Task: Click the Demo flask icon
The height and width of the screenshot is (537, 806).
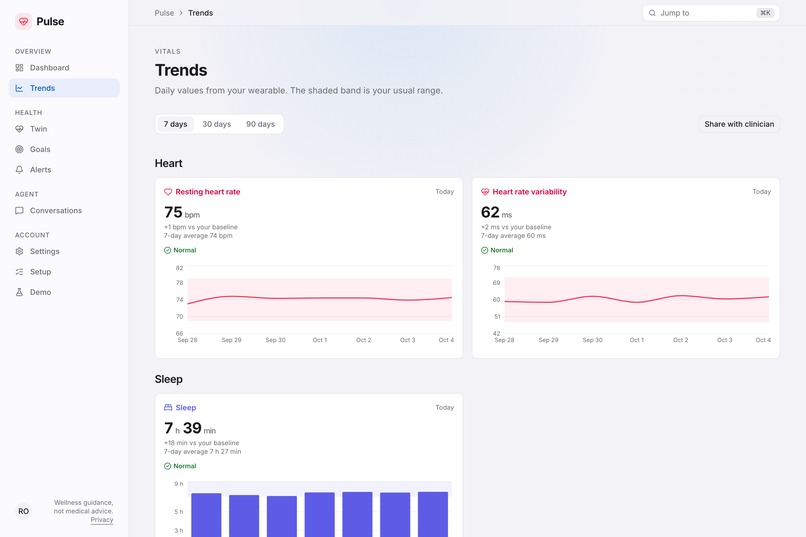Action: [x=19, y=292]
